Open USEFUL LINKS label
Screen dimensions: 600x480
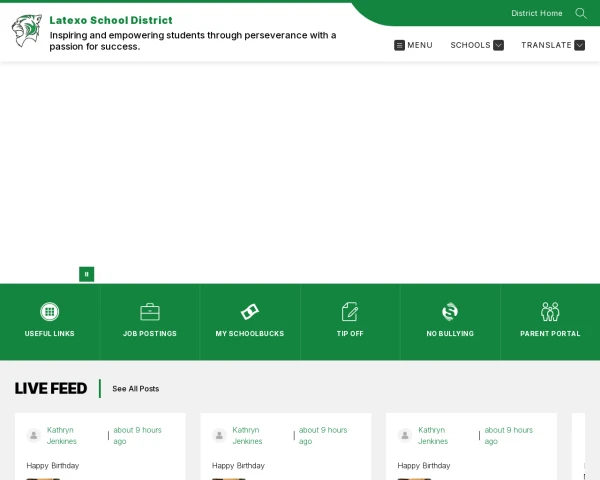(50, 333)
